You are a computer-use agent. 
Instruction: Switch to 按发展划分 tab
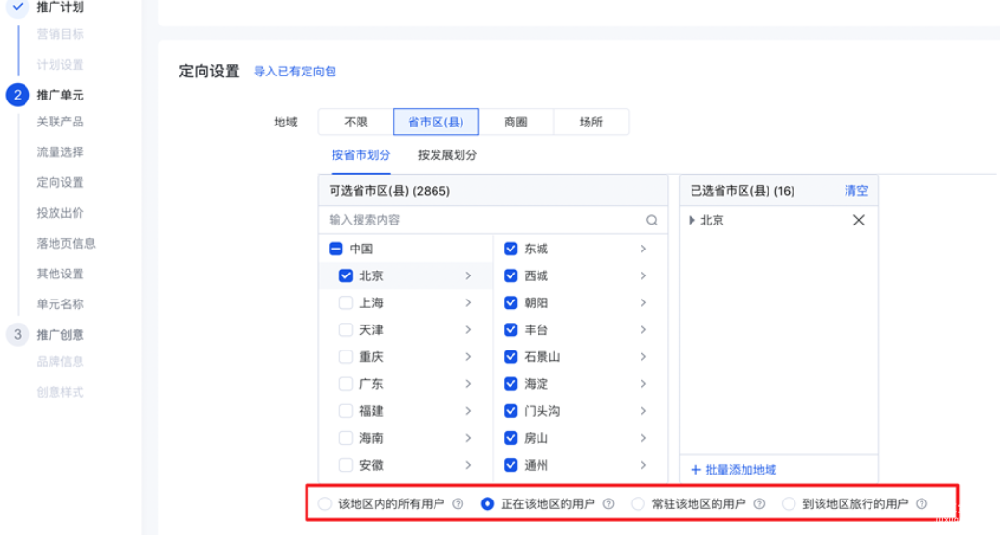[447, 155]
